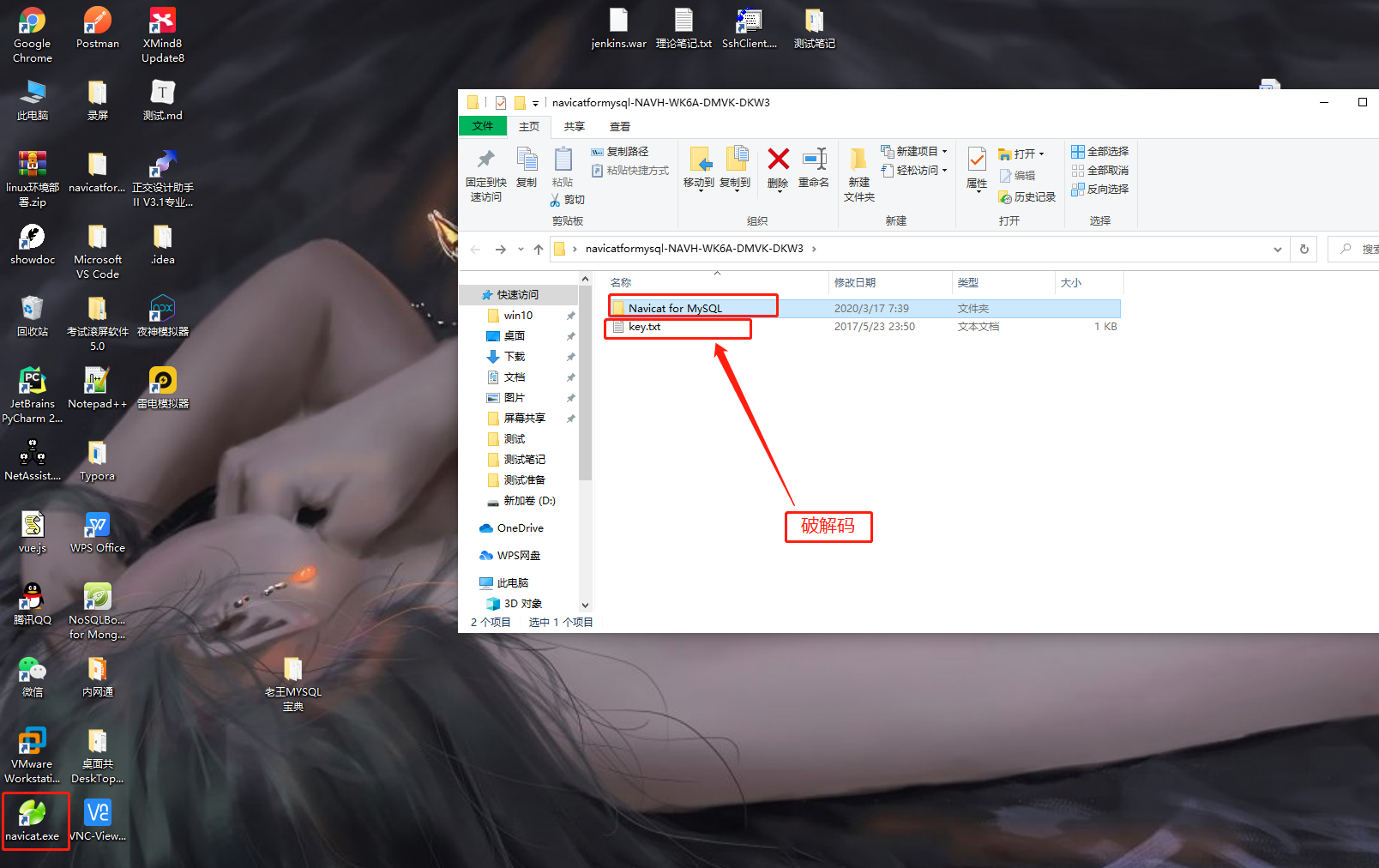This screenshot has height=868, width=1379.
Task: Click navigation pane scroll down arrow
Action: (x=585, y=605)
